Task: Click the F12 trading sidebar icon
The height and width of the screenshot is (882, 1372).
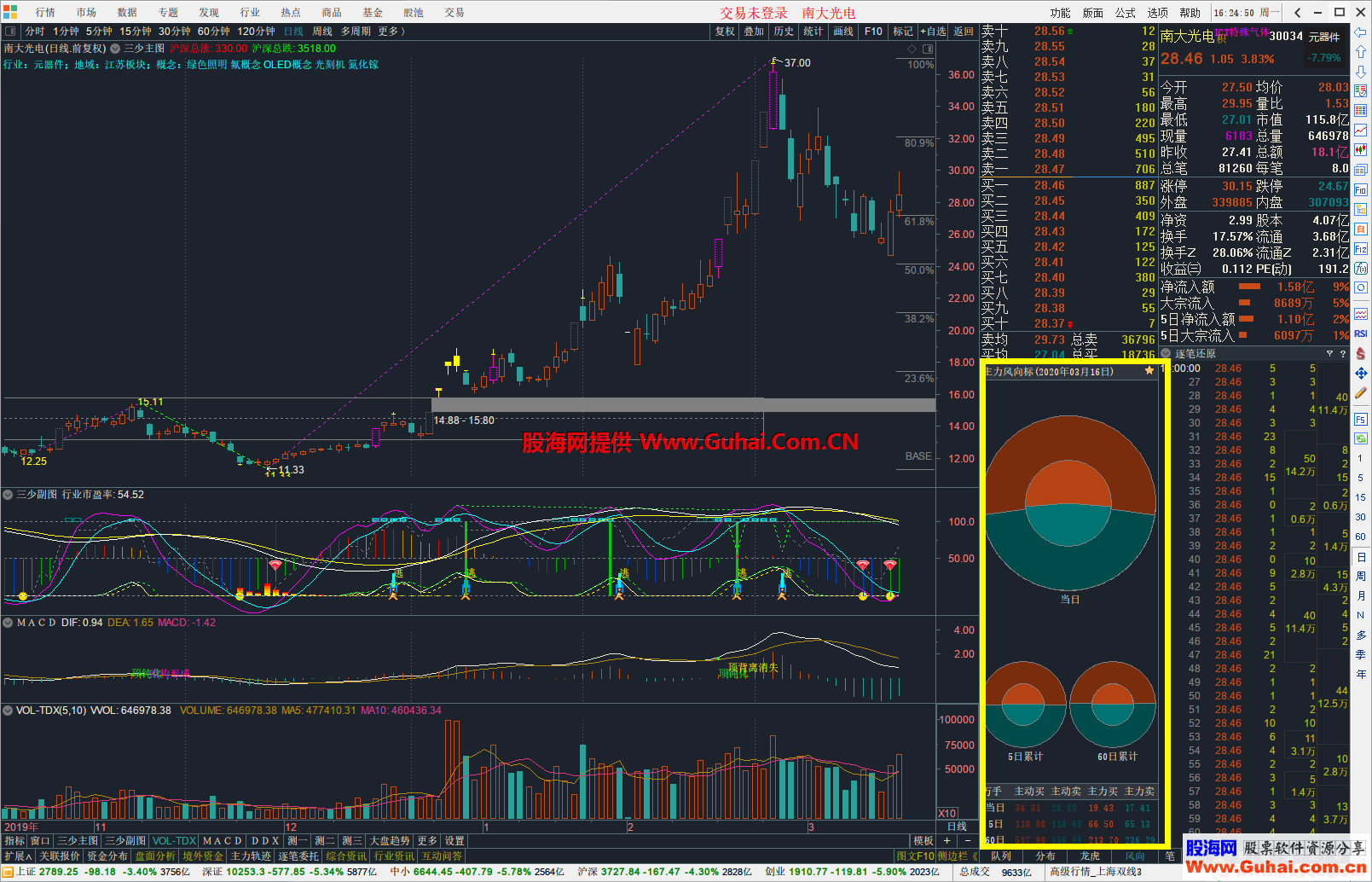Action: coord(1360,249)
